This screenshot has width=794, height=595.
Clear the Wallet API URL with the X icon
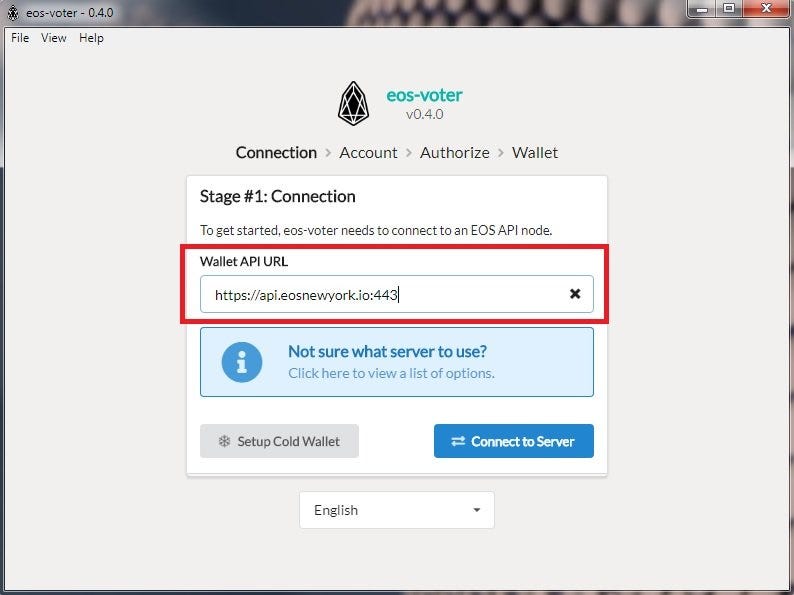575,294
